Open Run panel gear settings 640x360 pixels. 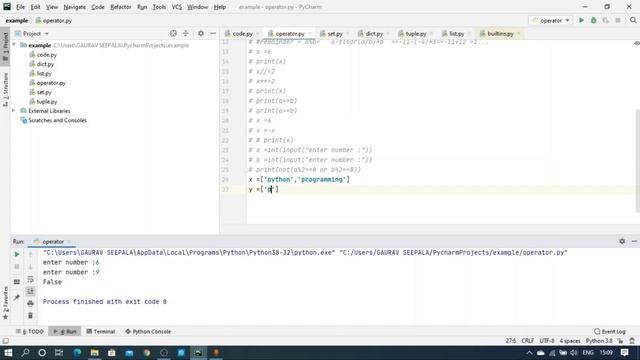(622, 241)
